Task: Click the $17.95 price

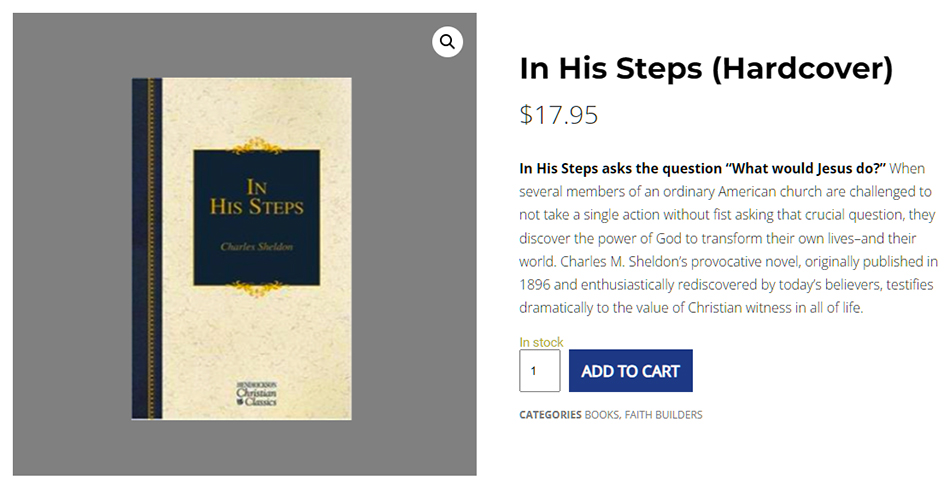Action: pyautogui.click(x=559, y=115)
